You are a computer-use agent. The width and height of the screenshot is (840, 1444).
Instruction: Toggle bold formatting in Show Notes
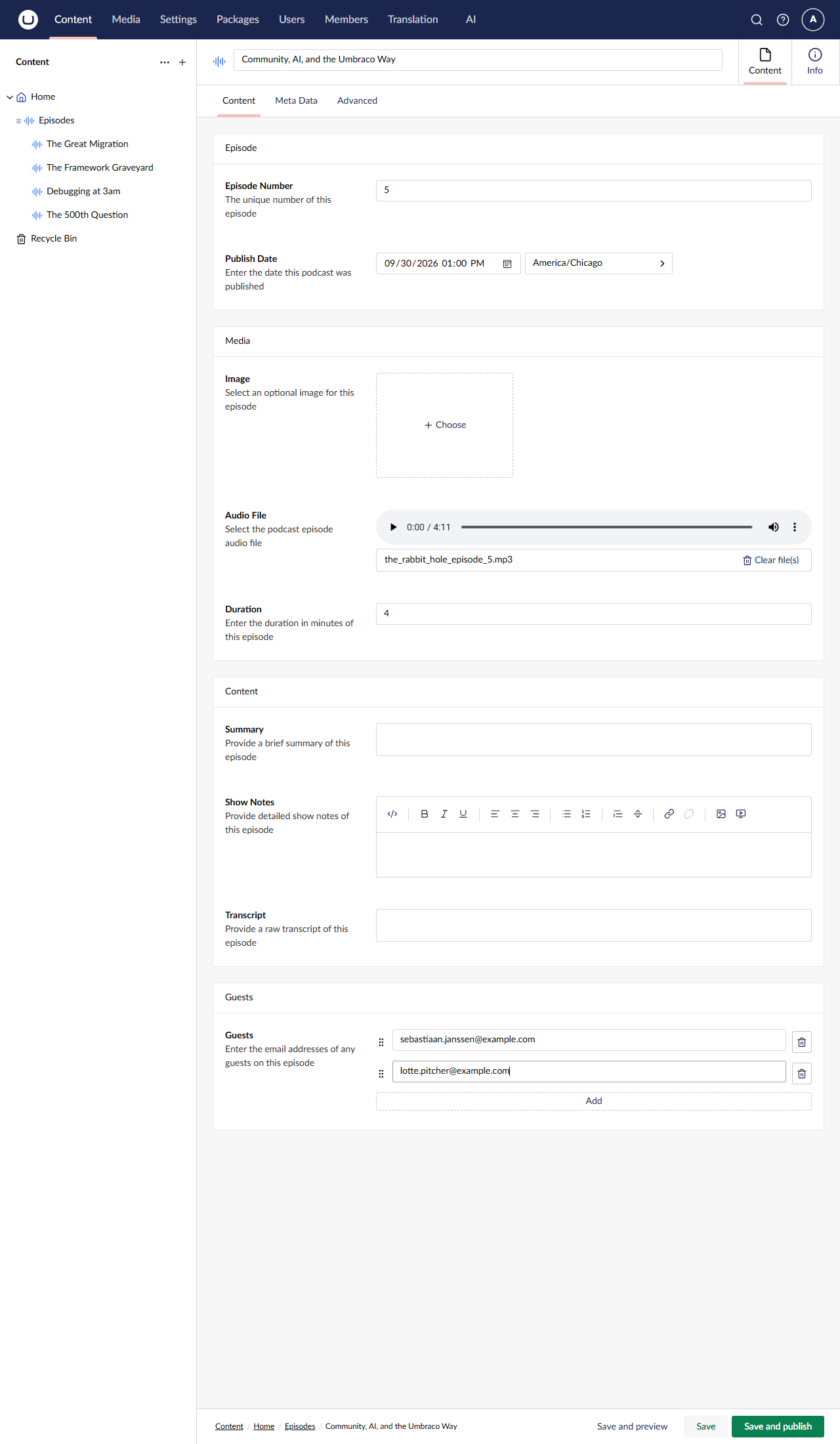(x=425, y=814)
